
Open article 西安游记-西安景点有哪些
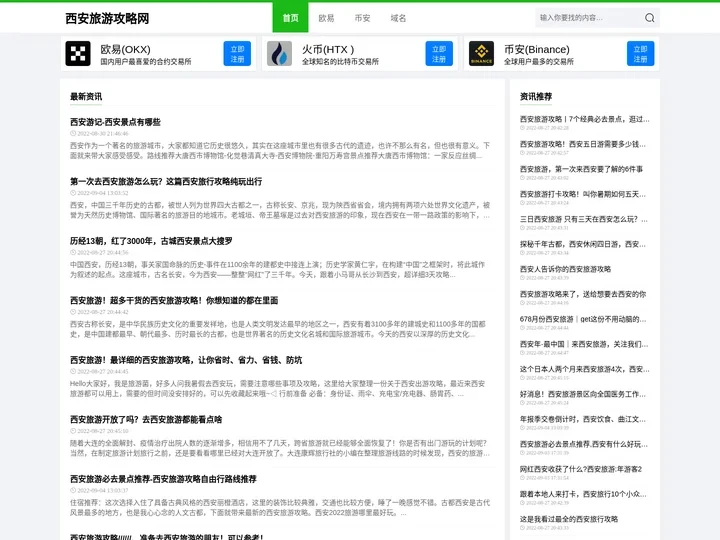pos(115,122)
